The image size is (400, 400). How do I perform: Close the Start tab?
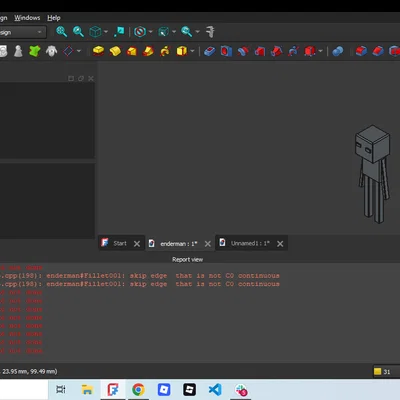click(x=137, y=244)
